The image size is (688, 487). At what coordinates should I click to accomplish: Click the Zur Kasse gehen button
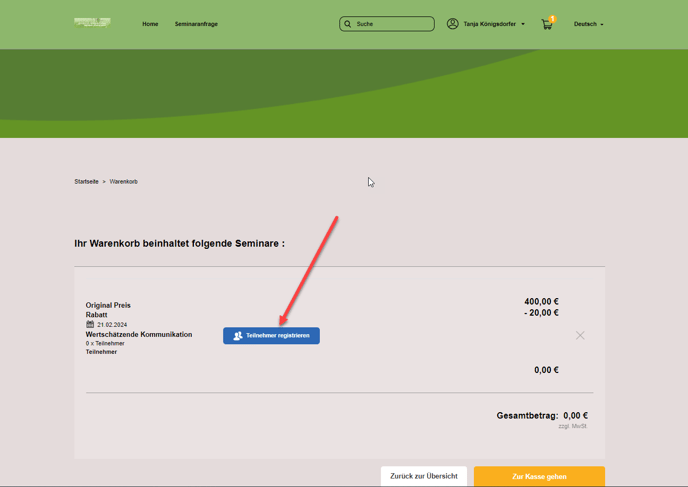click(539, 477)
